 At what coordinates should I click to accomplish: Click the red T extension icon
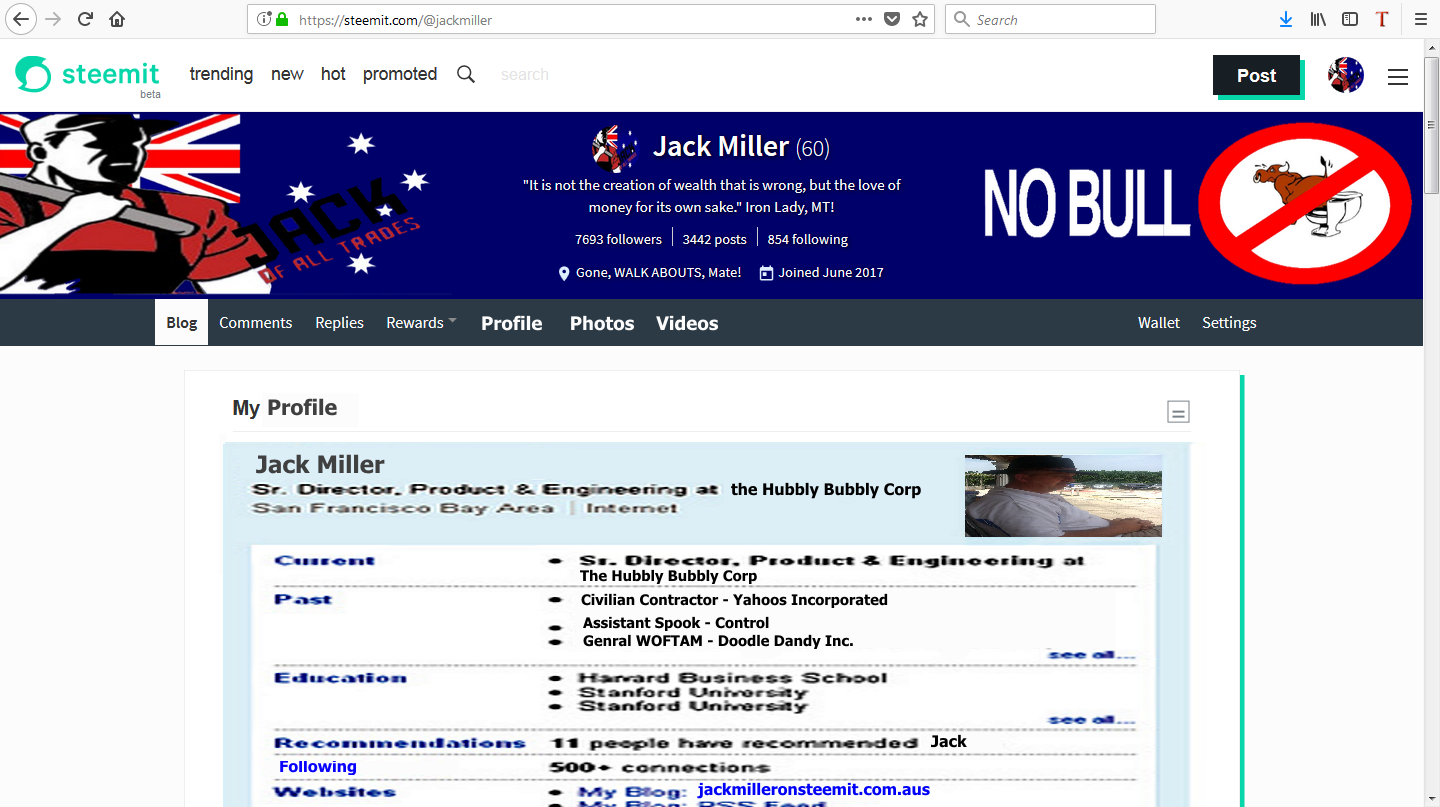1382,19
